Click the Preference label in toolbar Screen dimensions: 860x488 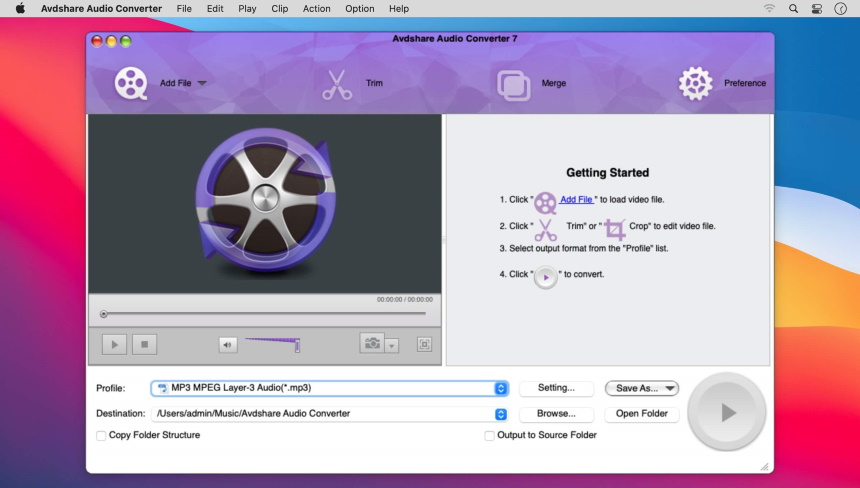coord(745,83)
